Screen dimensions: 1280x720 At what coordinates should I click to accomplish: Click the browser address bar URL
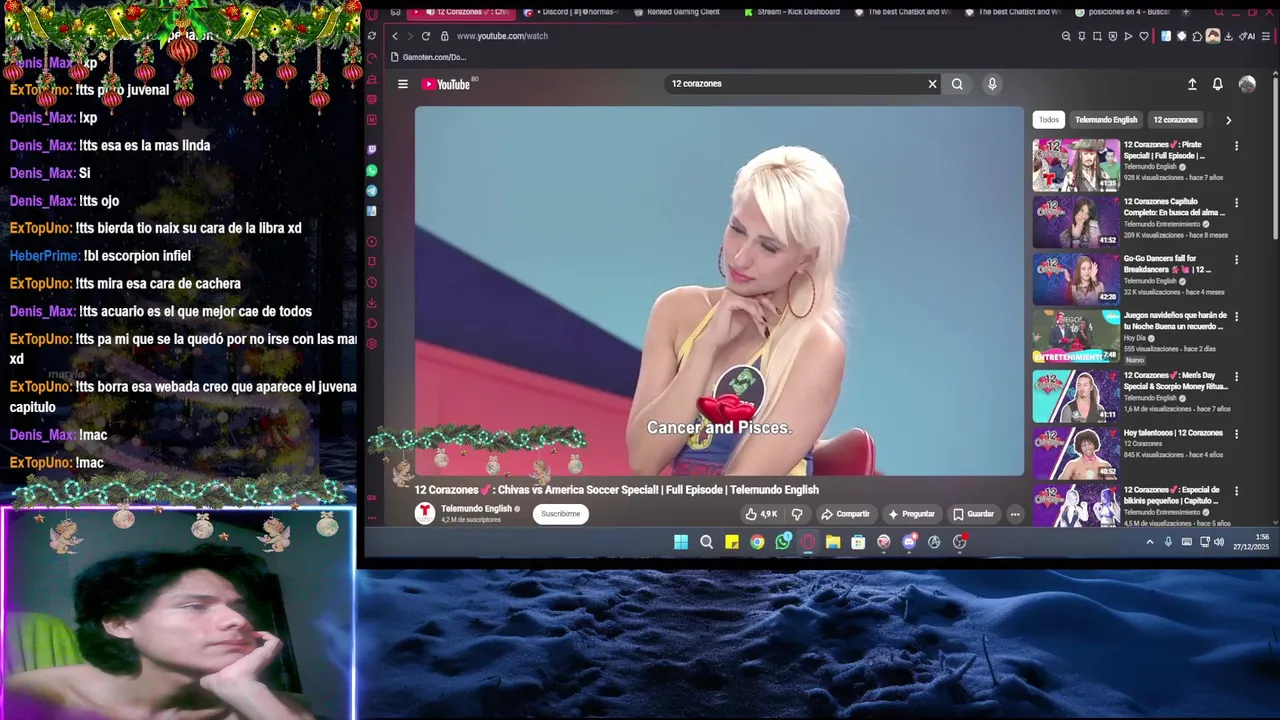pyautogui.click(x=502, y=36)
